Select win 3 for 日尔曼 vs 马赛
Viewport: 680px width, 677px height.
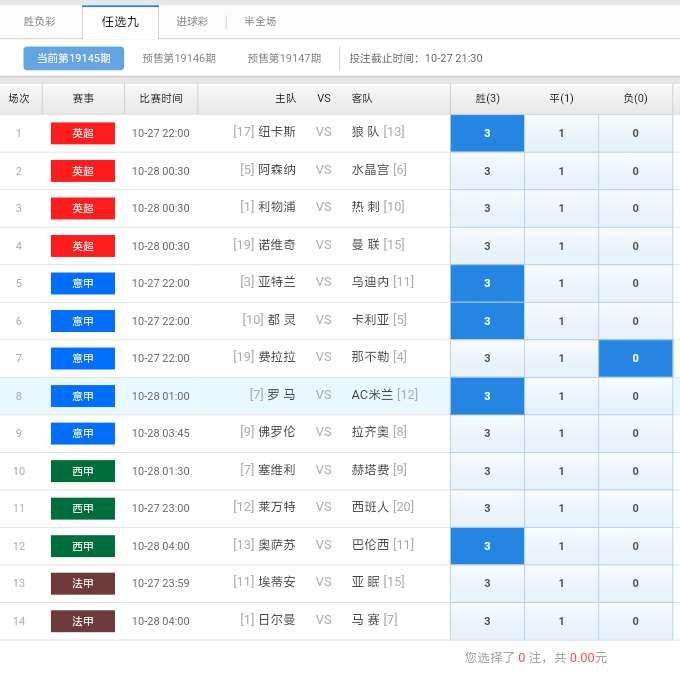point(487,621)
